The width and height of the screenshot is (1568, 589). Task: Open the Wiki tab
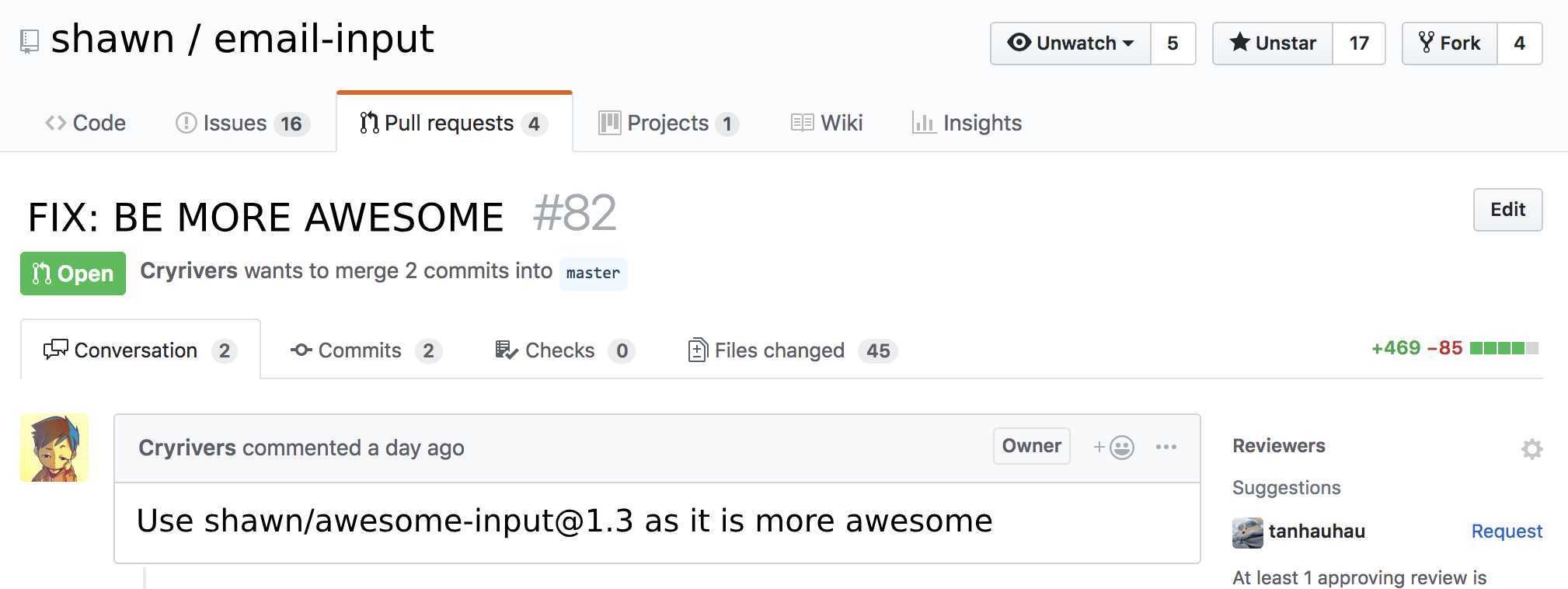point(827,123)
